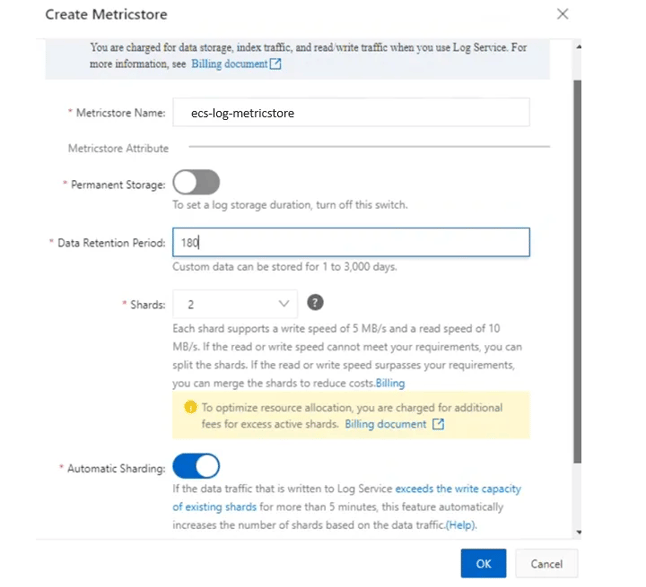Toggle the Permanent Storage switch
646x587 pixels.
tap(196, 182)
